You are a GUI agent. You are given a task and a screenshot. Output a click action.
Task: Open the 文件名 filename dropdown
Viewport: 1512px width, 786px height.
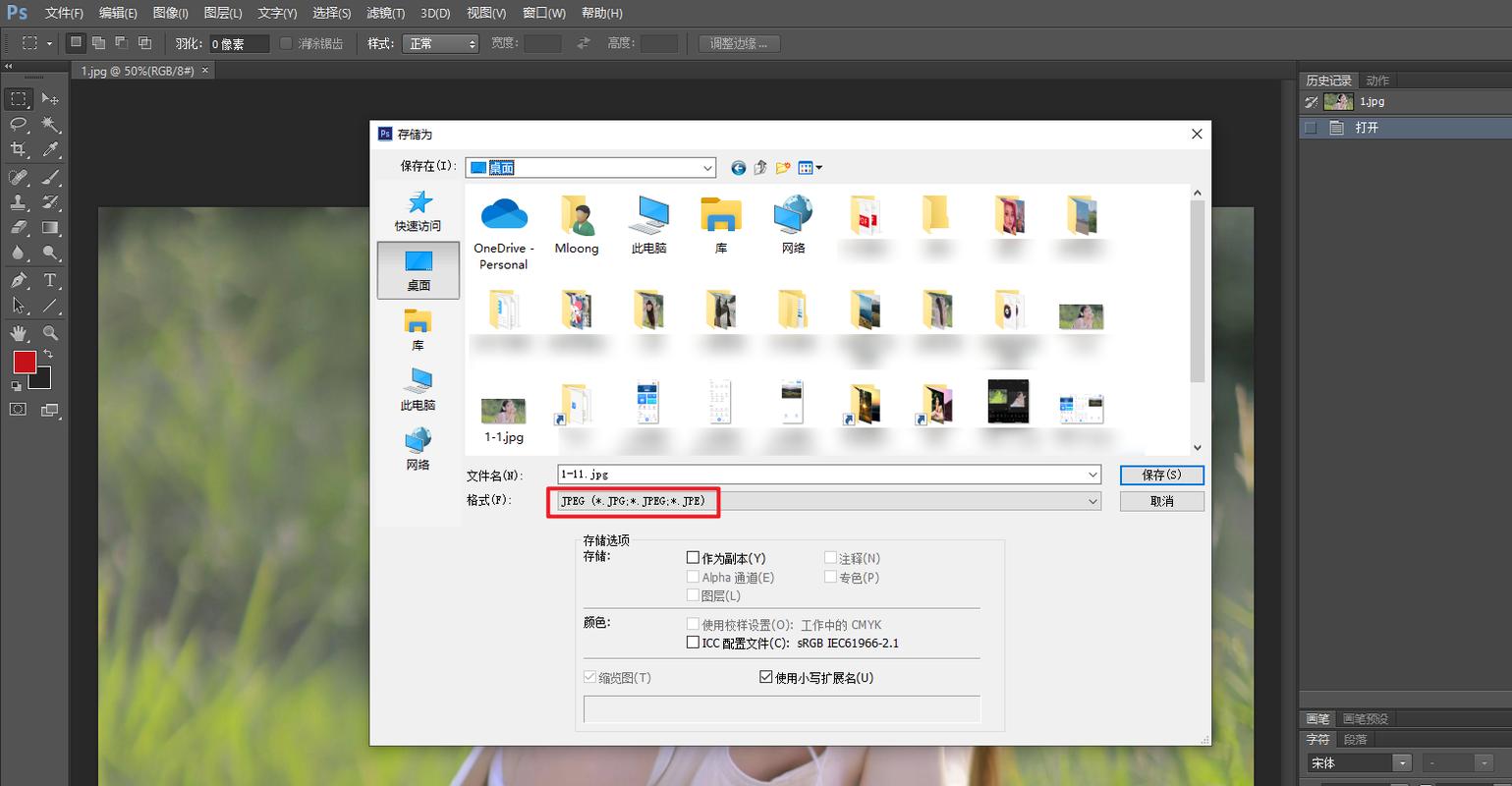click(x=1092, y=475)
